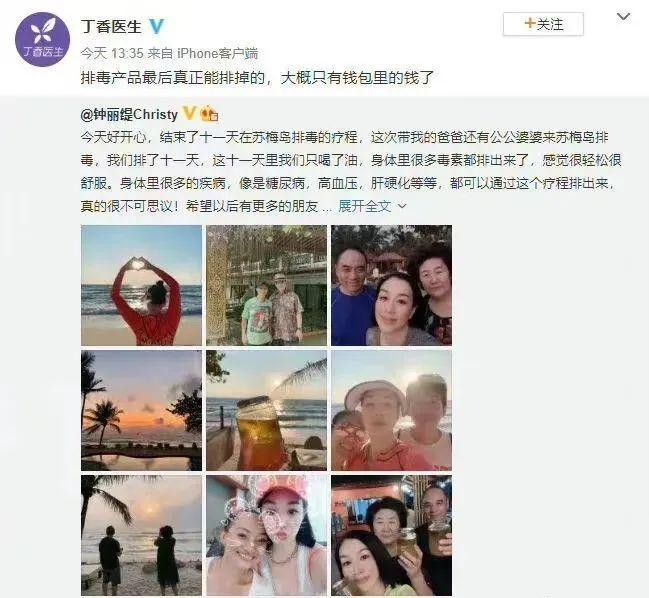The image size is (649, 598).
Task: Click the gold V badge beside 钟丽缇Christy
Action: (189, 113)
